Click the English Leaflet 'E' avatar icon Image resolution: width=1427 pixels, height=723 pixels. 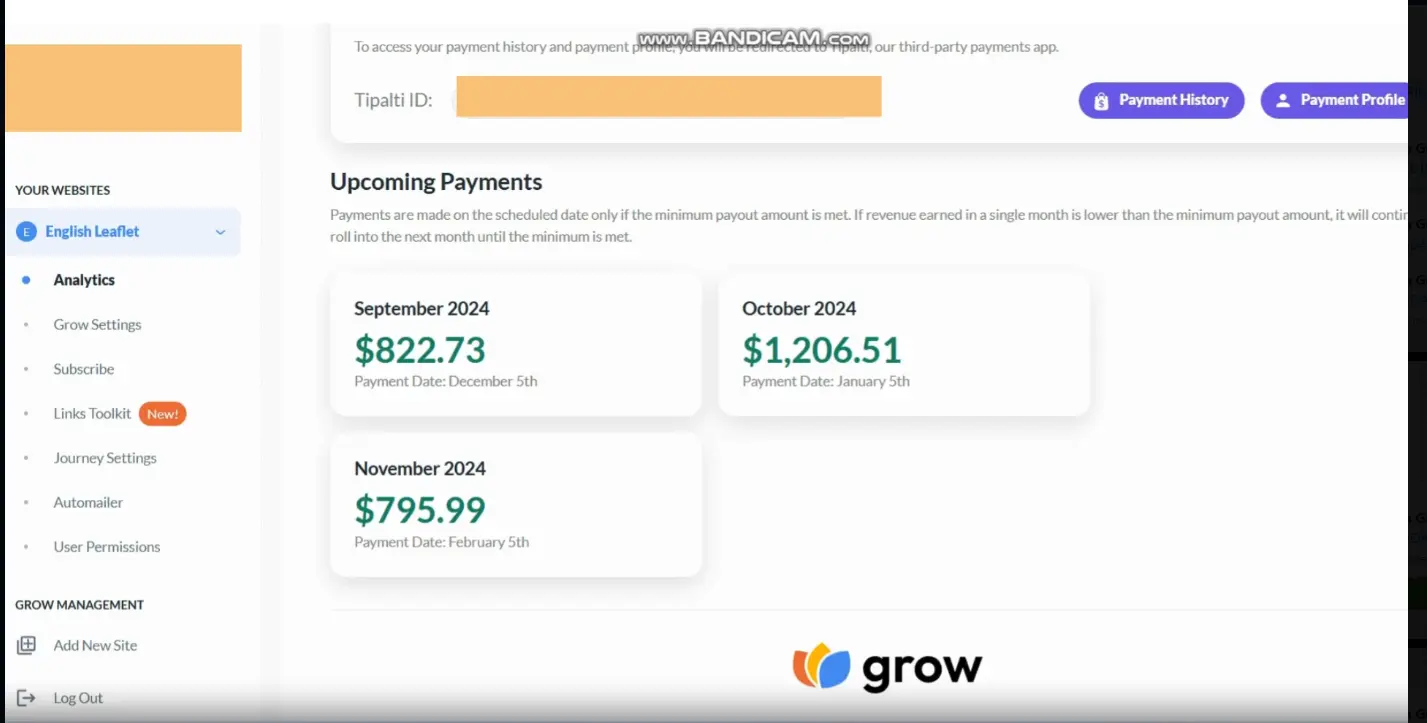[x=26, y=232]
